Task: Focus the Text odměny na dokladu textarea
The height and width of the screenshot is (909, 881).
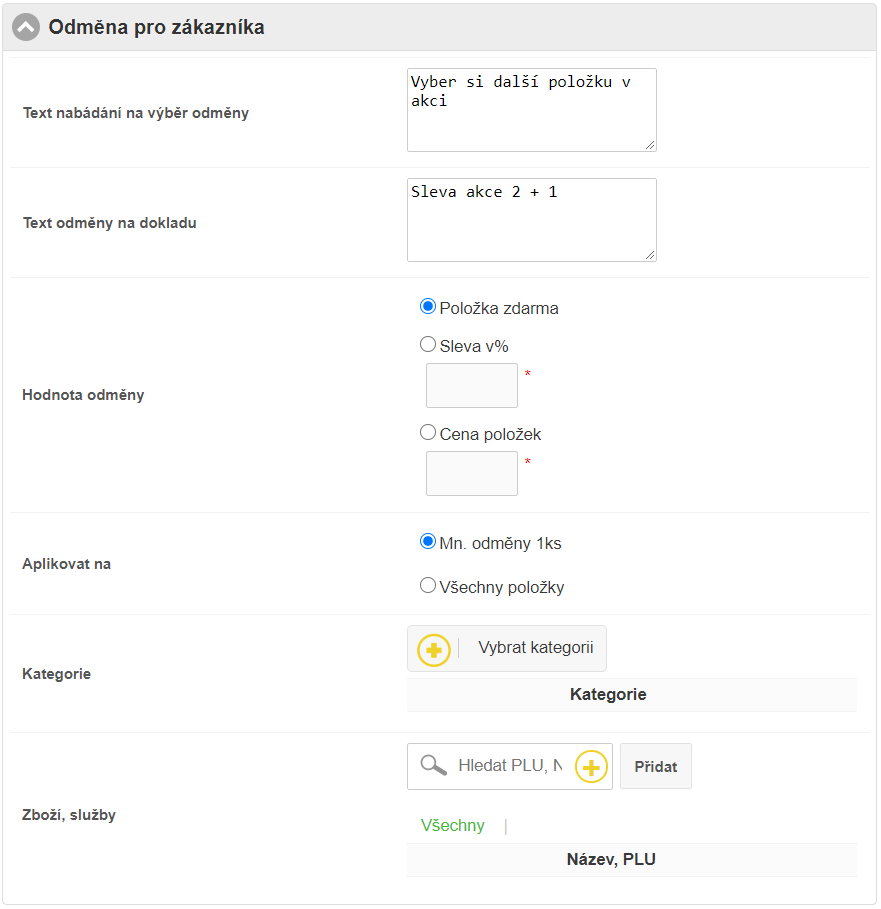Action: 531,220
